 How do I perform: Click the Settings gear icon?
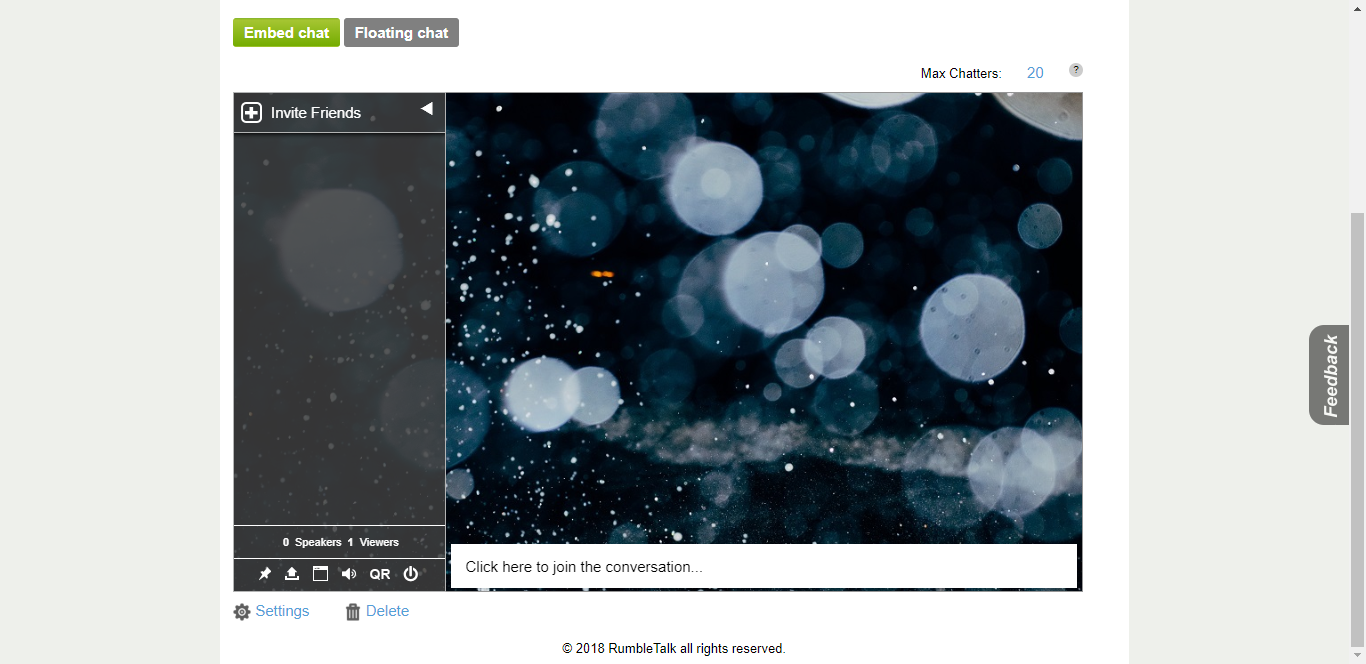[242, 612]
